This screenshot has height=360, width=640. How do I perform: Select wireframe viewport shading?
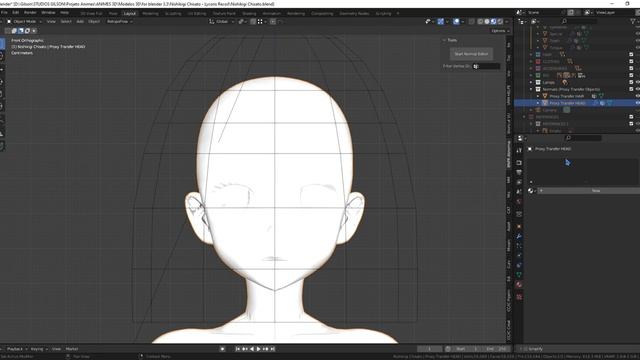point(480,21)
